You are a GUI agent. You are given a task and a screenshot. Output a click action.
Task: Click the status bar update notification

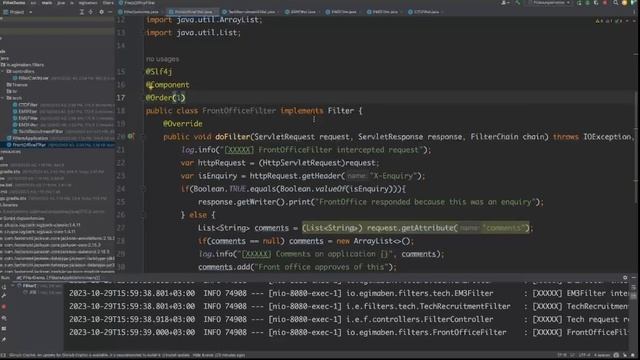click(x=127, y=356)
